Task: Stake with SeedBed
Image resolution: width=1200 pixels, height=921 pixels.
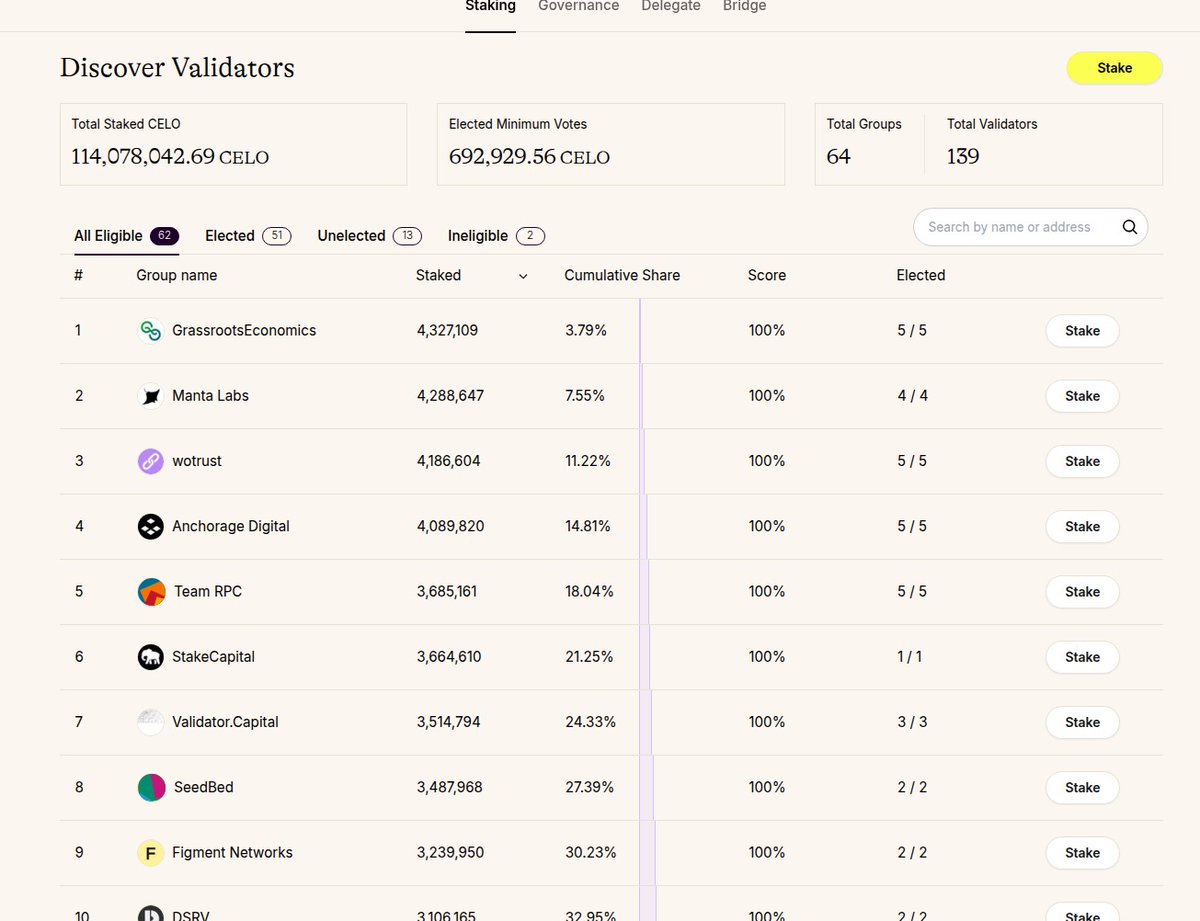Action: [x=1082, y=788]
